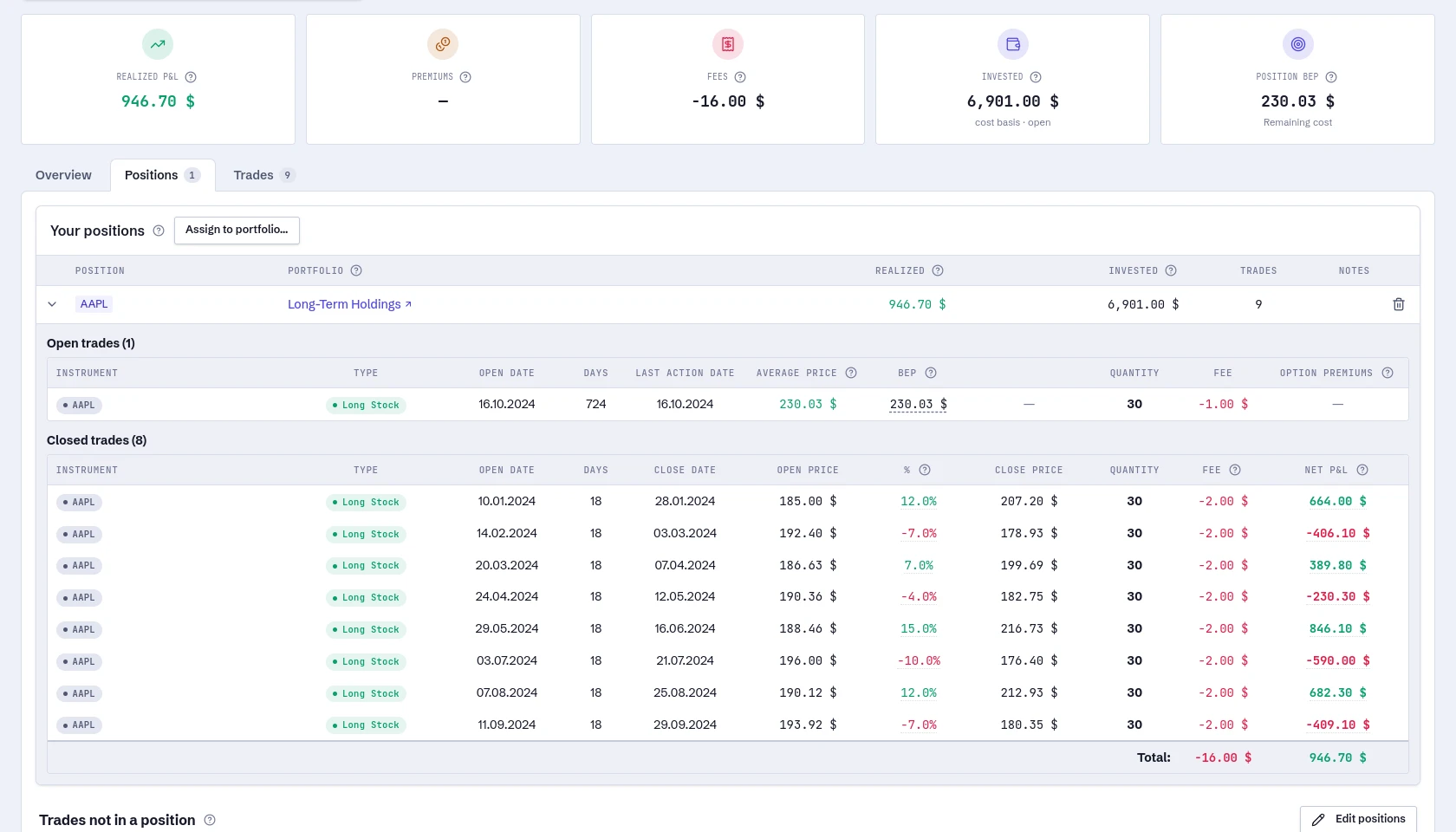Open help for Realized P&L card
This screenshot has height=832, width=1456.
pyautogui.click(x=191, y=77)
